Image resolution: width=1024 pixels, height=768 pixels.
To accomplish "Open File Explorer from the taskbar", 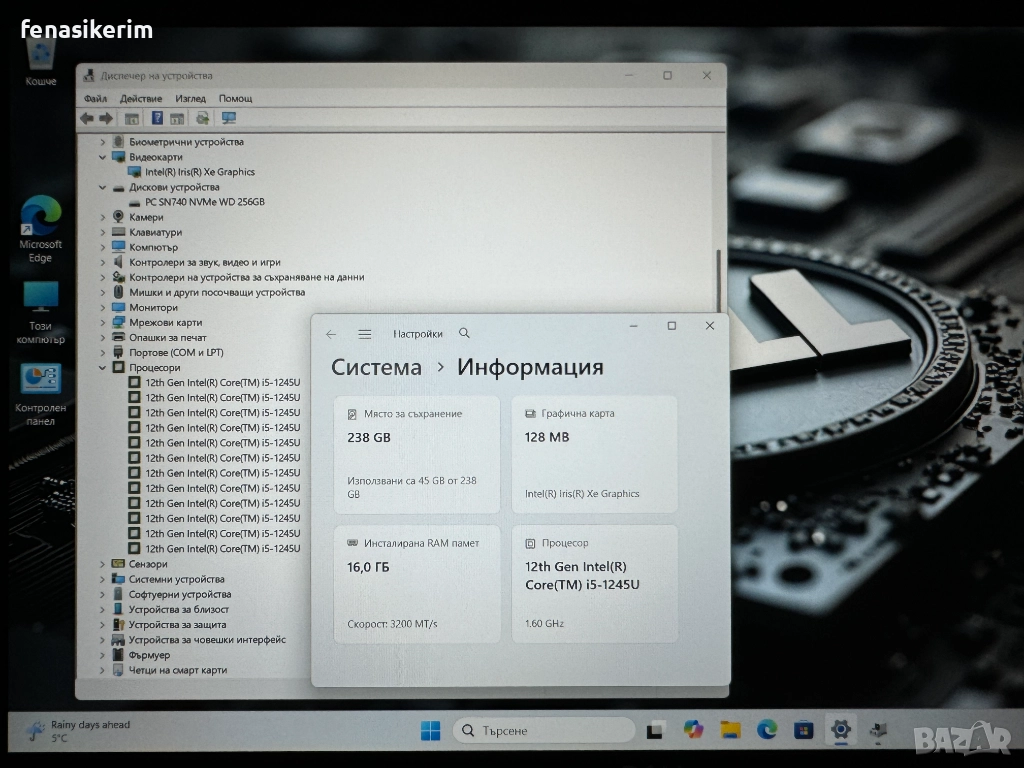I will [730, 730].
